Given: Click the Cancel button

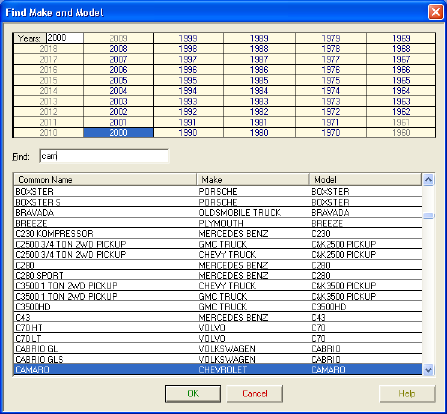Looking at the screenshot, I should pos(255,394).
